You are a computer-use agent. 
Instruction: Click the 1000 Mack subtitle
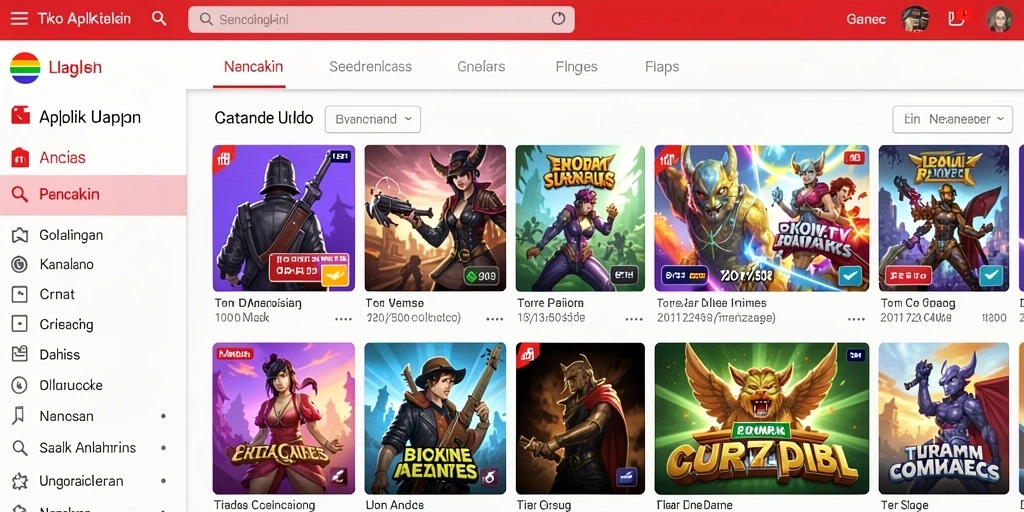242,318
